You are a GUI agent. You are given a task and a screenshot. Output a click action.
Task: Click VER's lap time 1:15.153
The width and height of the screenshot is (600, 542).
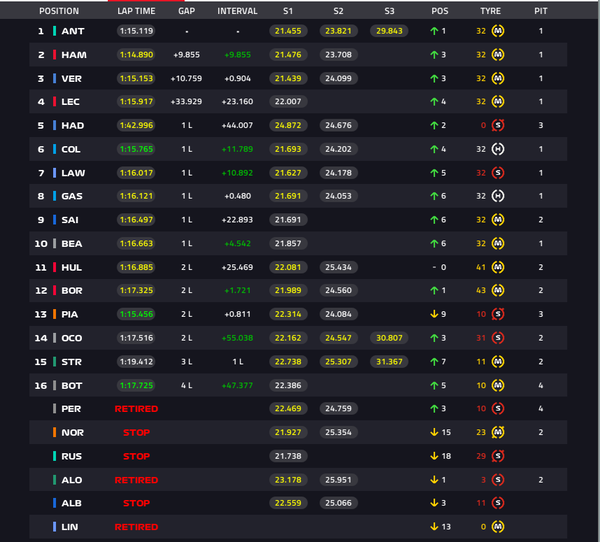(x=136, y=78)
